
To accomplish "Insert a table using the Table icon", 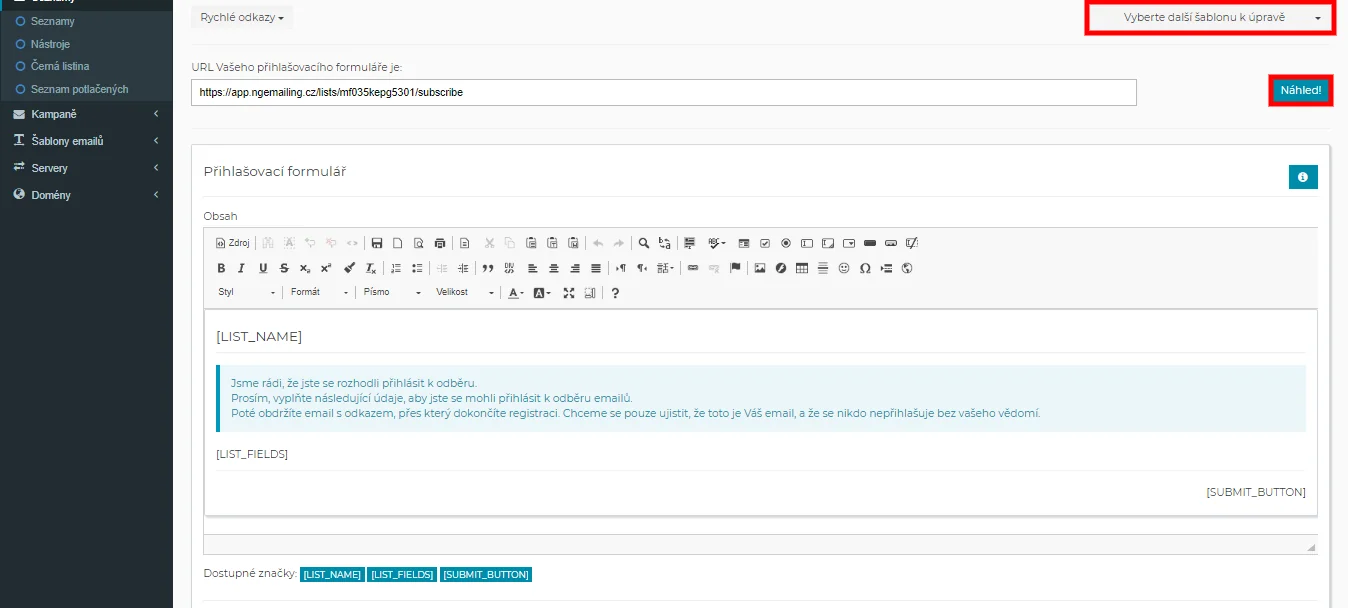I will pos(802,268).
